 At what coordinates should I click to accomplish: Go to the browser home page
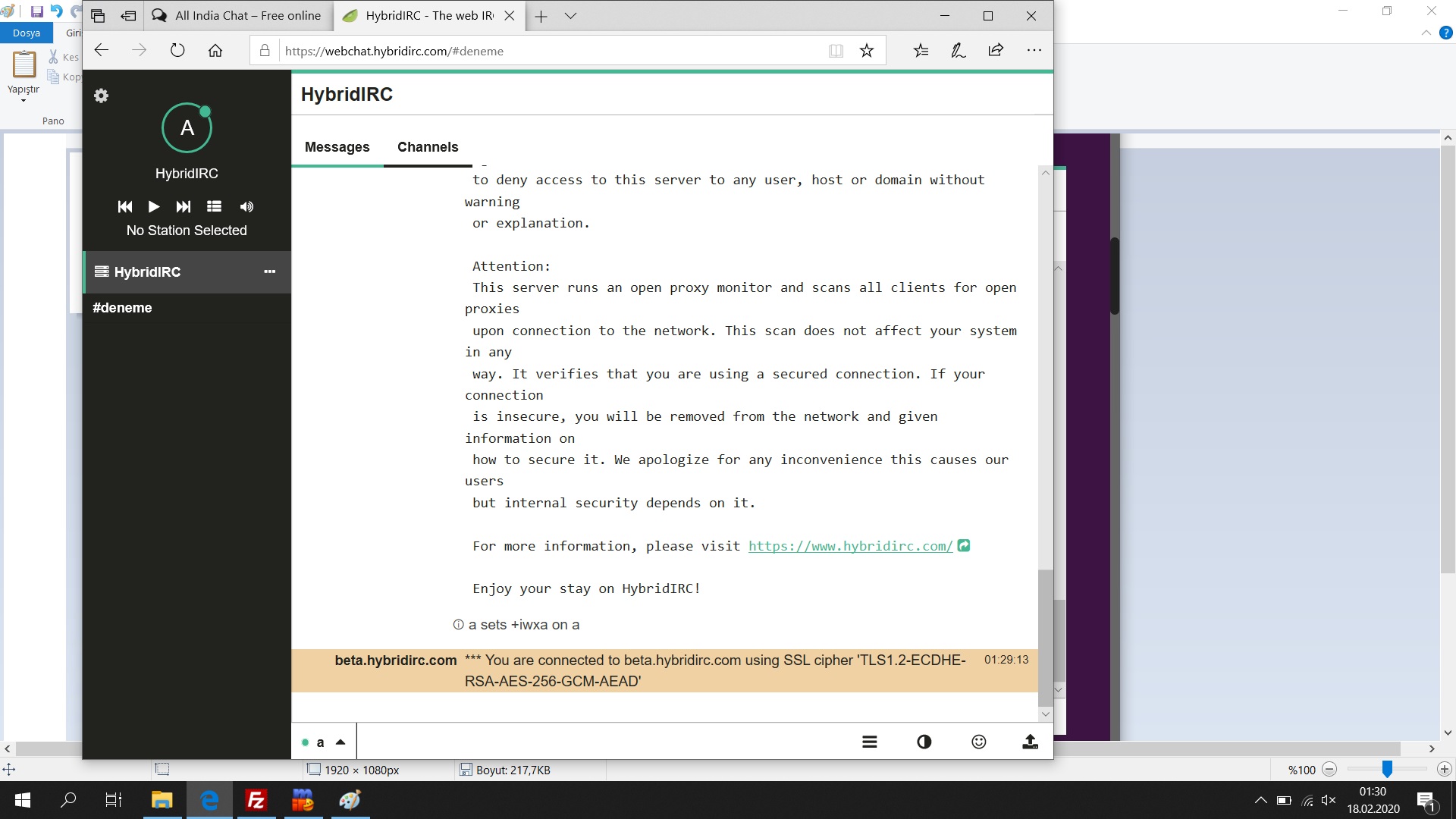pos(215,51)
